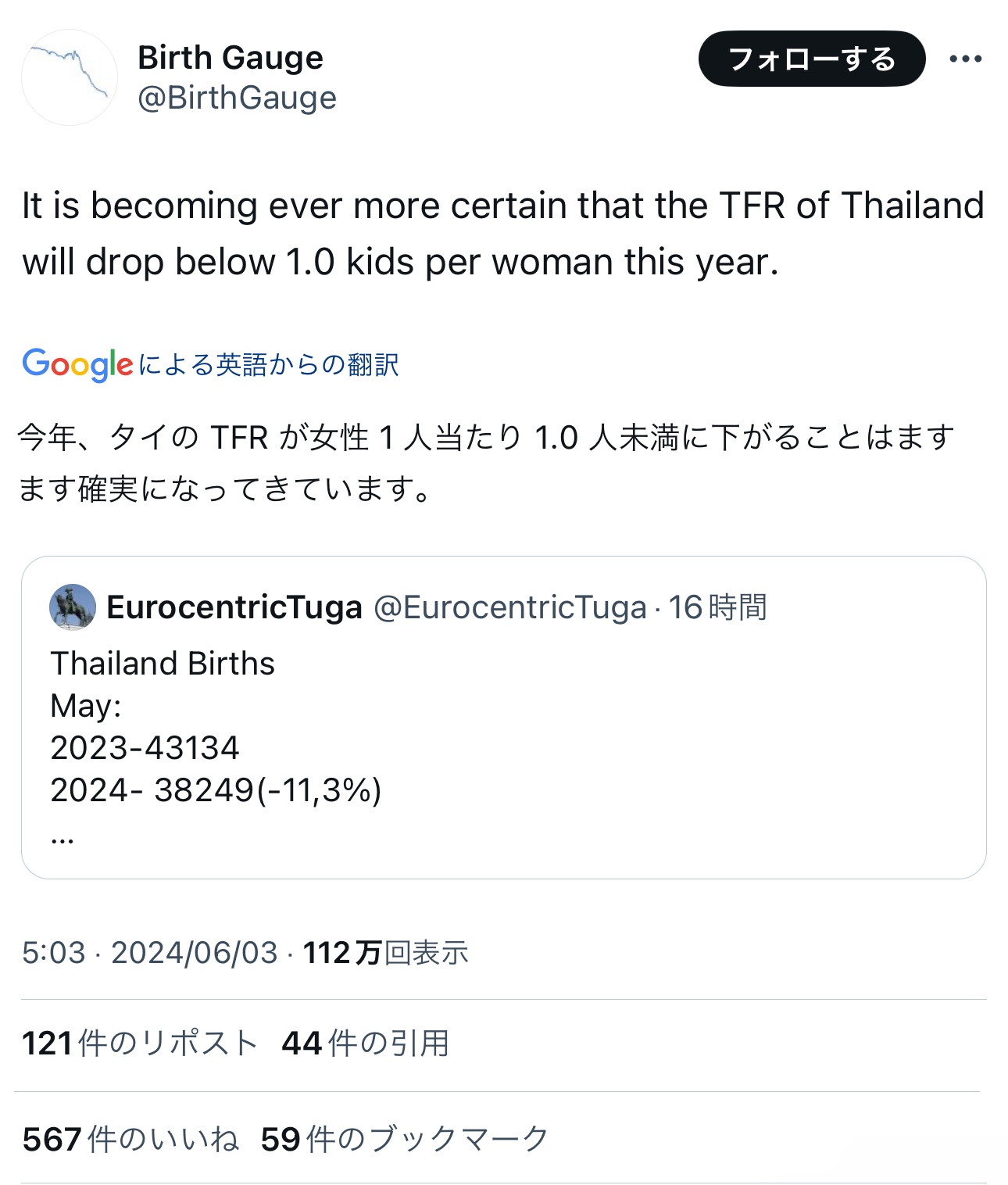Show the 44件の引用 quotes list
Screen dimensions: 1008x1185
coord(365,1044)
